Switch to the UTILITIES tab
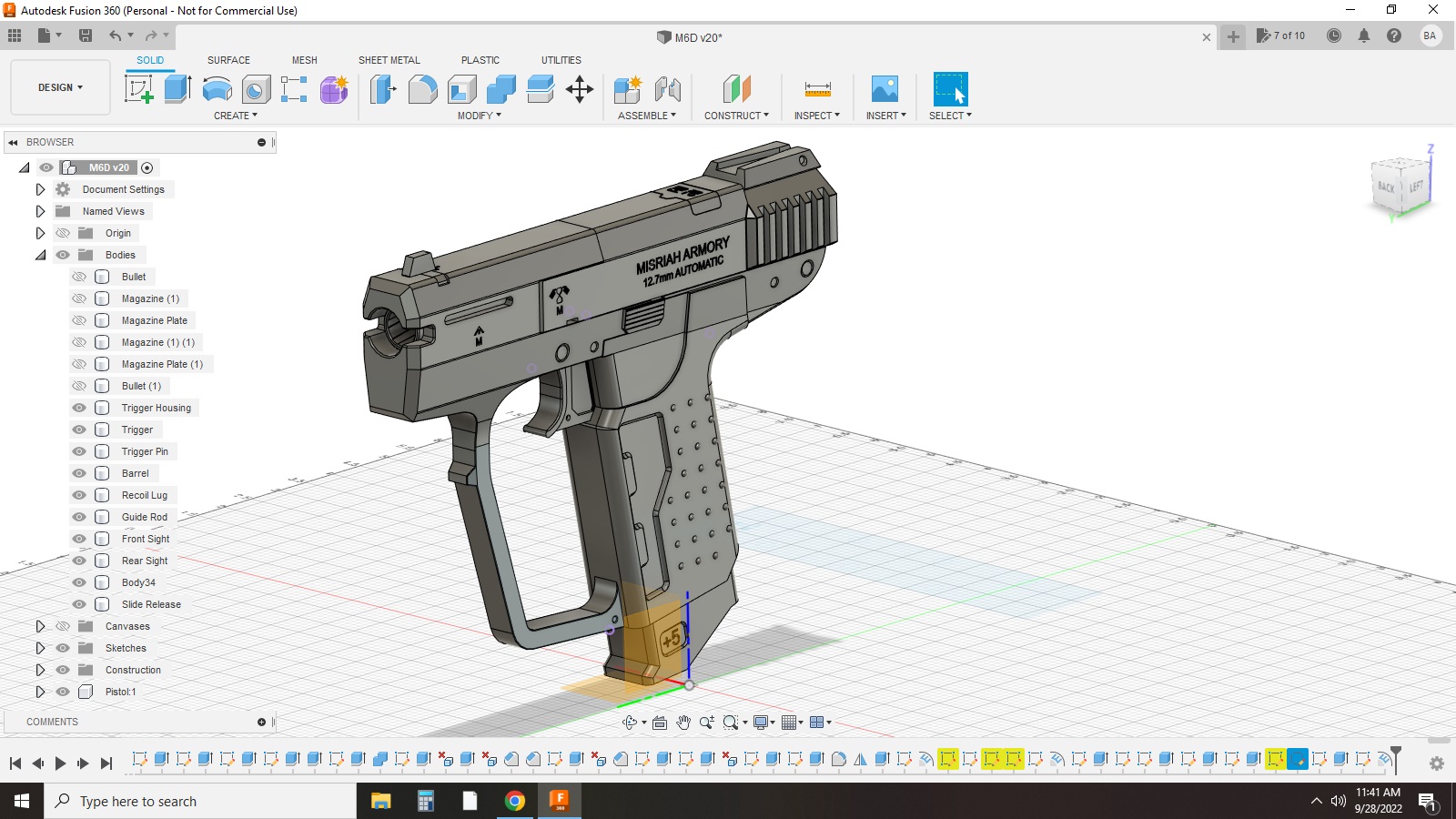The image size is (1456, 819). [x=561, y=60]
